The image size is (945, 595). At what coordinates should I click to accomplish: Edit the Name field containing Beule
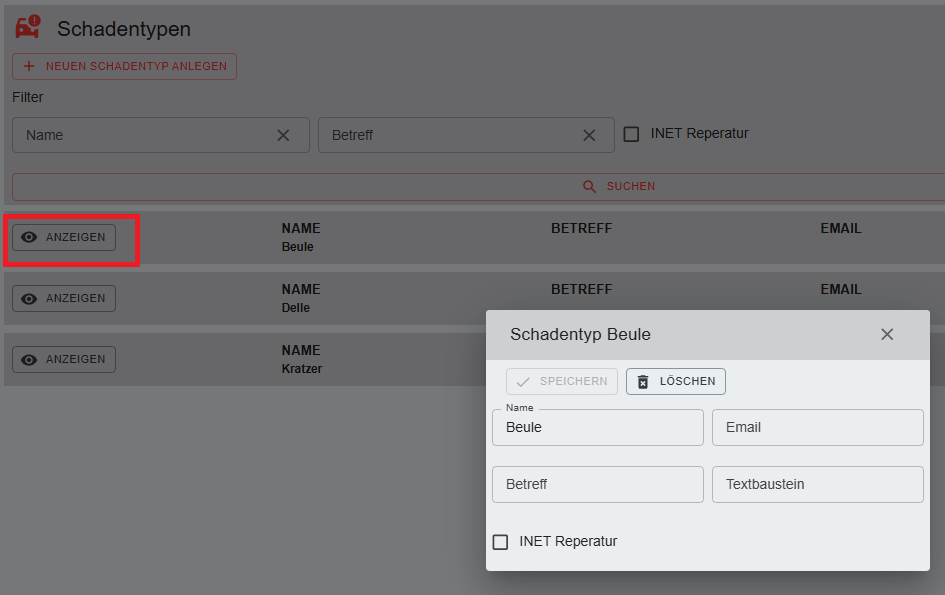597,428
